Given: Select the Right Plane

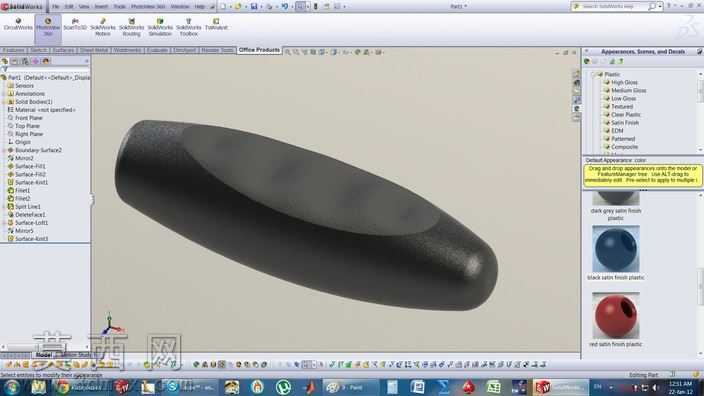Looking at the screenshot, I should click(x=26, y=134).
